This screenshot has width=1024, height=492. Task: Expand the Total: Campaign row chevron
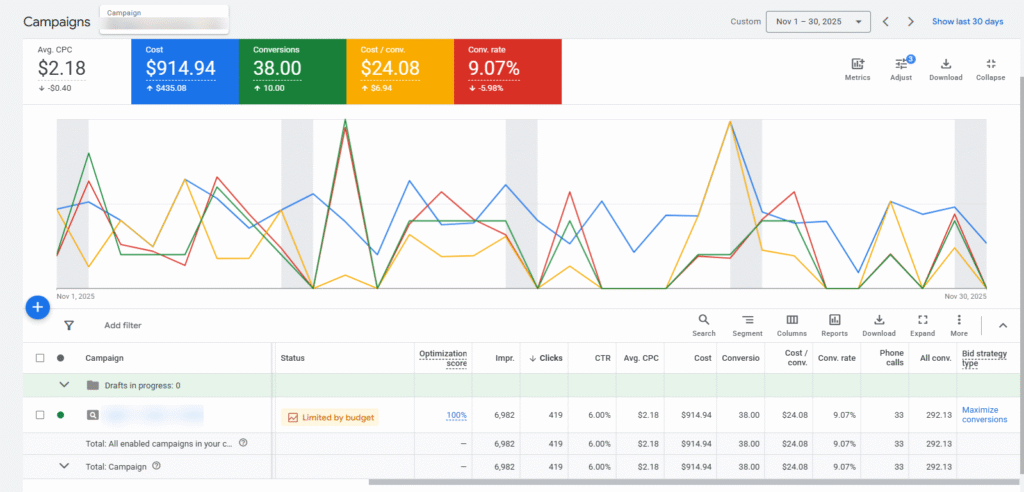pos(65,465)
